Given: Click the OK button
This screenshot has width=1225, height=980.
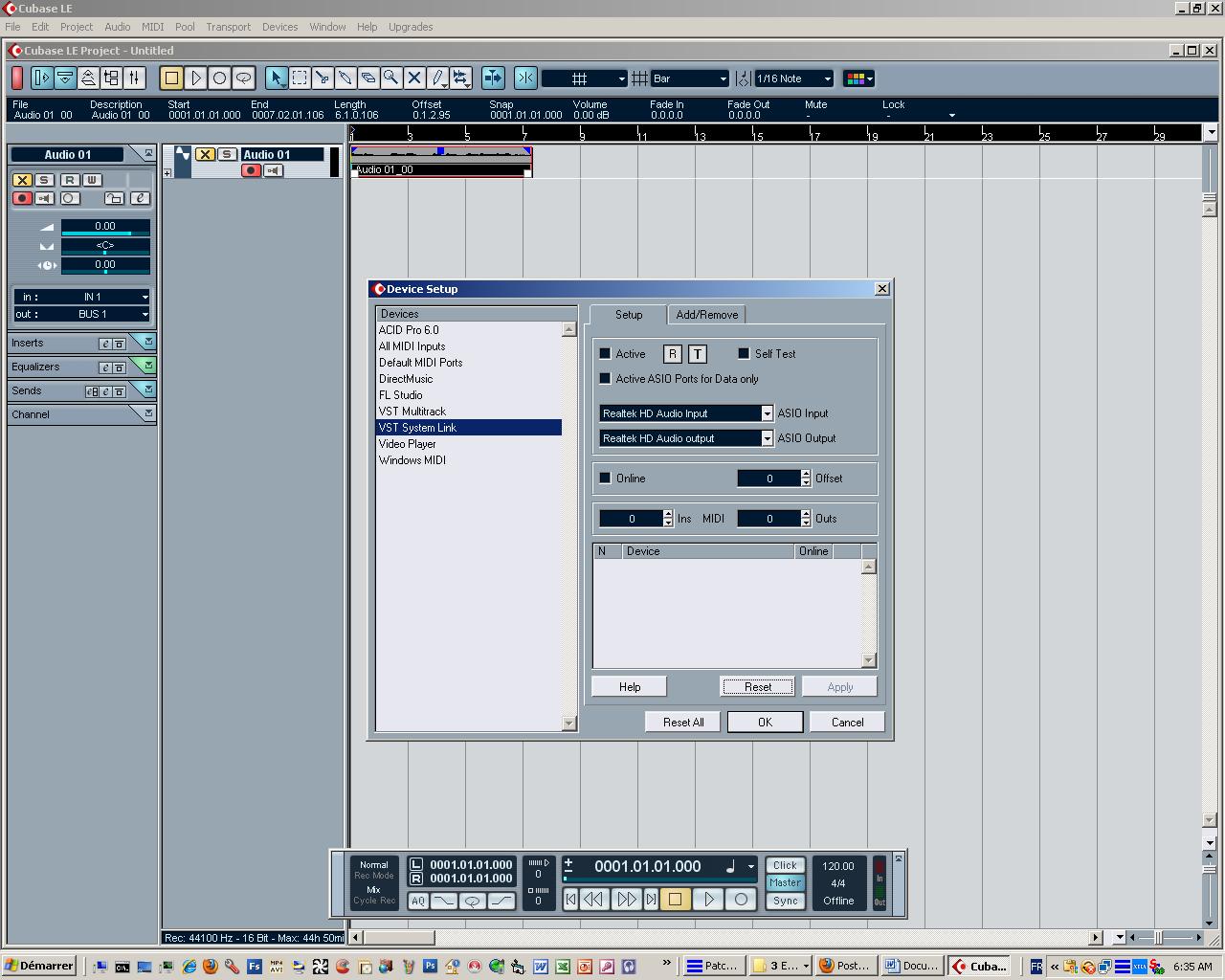Looking at the screenshot, I should [x=765, y=723].
